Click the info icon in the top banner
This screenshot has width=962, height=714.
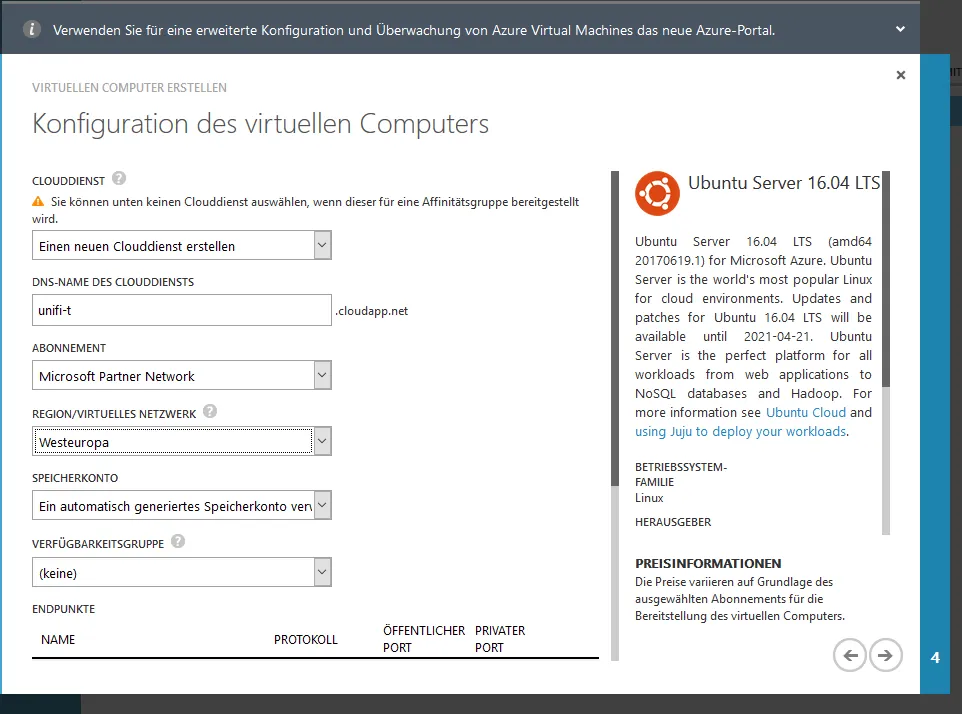tap(31, 29)
